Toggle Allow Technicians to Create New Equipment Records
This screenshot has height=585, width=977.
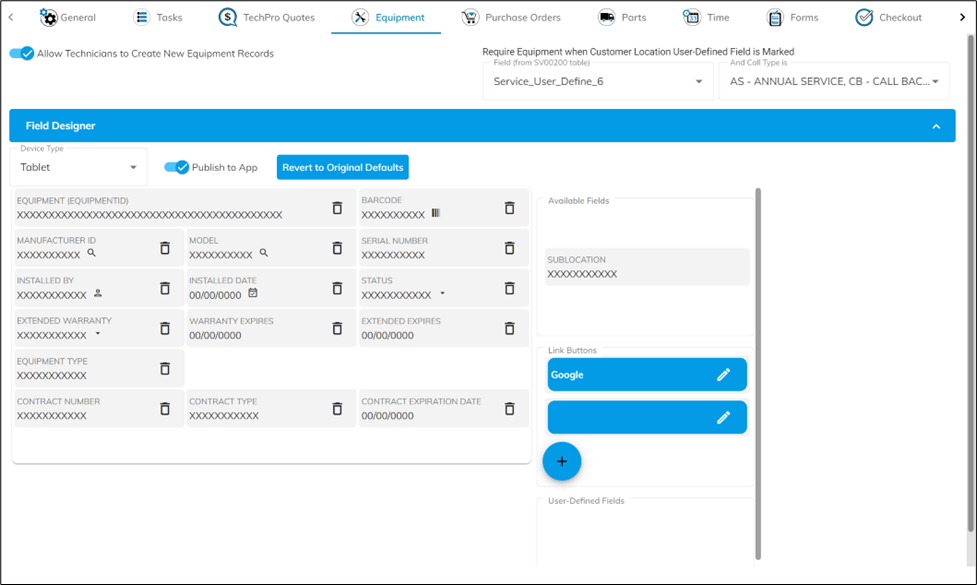(22, 54)
